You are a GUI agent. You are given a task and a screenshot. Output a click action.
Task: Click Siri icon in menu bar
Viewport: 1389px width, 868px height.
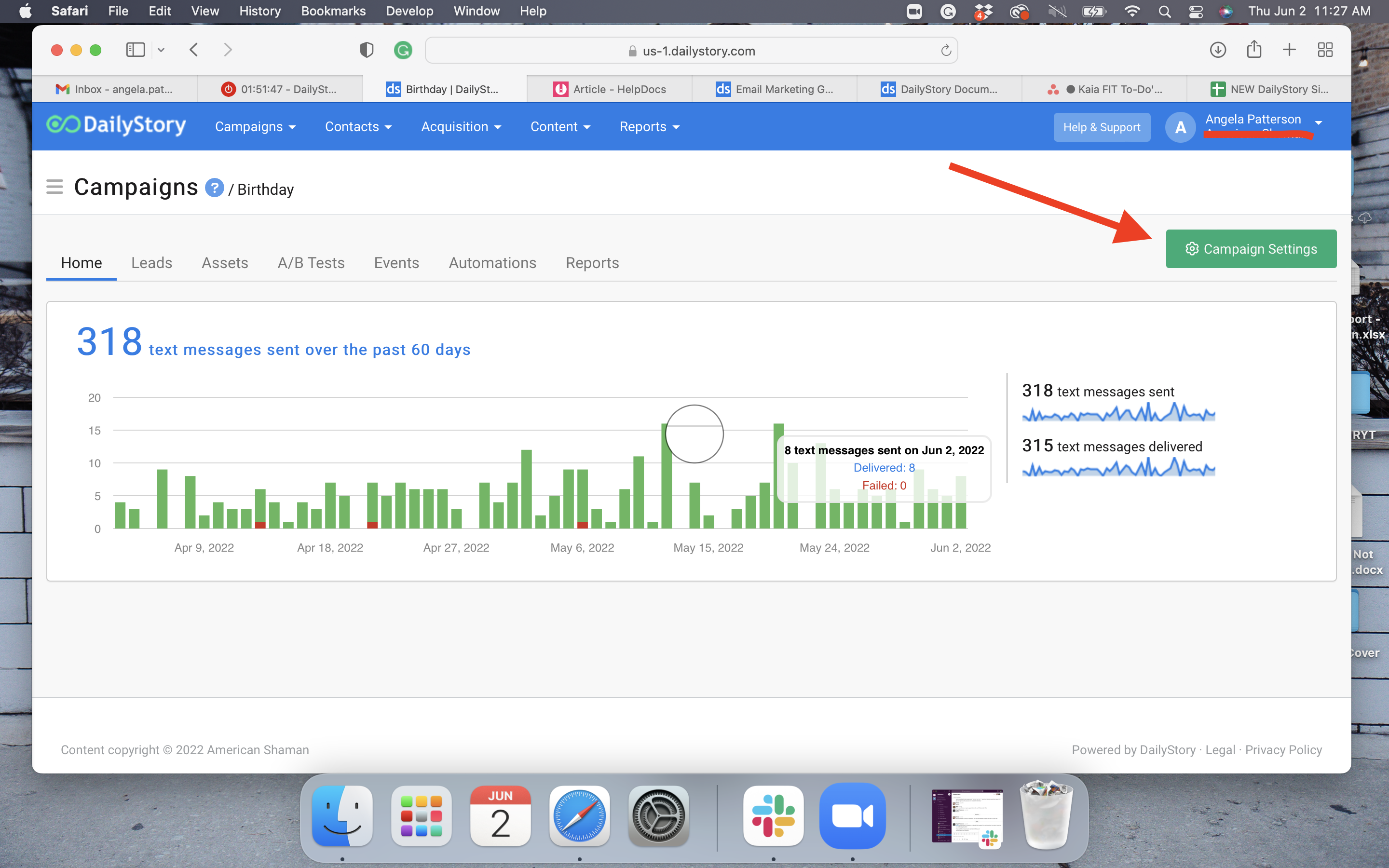click(x=1226, y=12)
